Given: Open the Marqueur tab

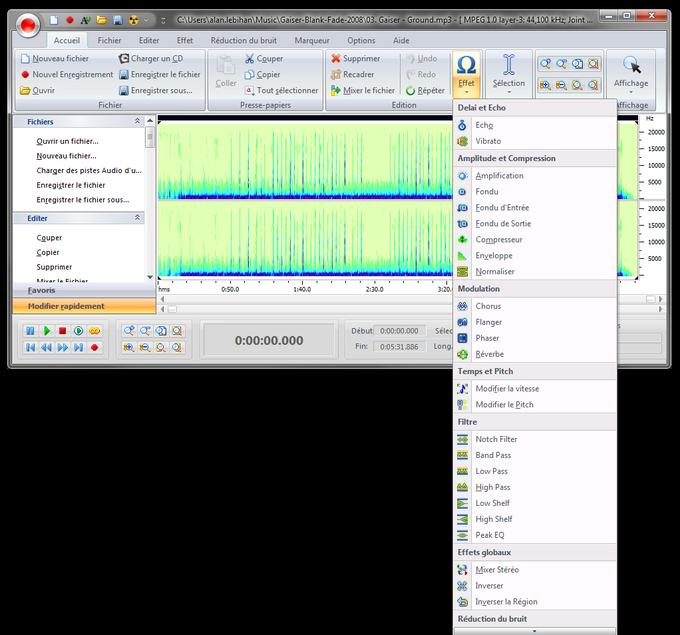Looking at the screenshot, I should click(x=312, y=40).
